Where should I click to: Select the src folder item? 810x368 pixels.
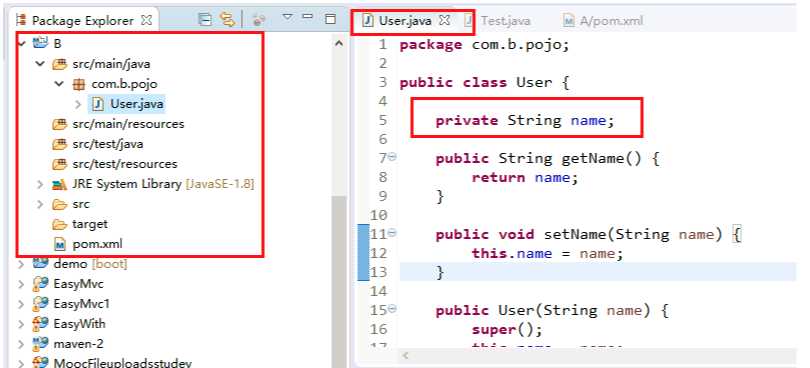click(x=81, y=204)
